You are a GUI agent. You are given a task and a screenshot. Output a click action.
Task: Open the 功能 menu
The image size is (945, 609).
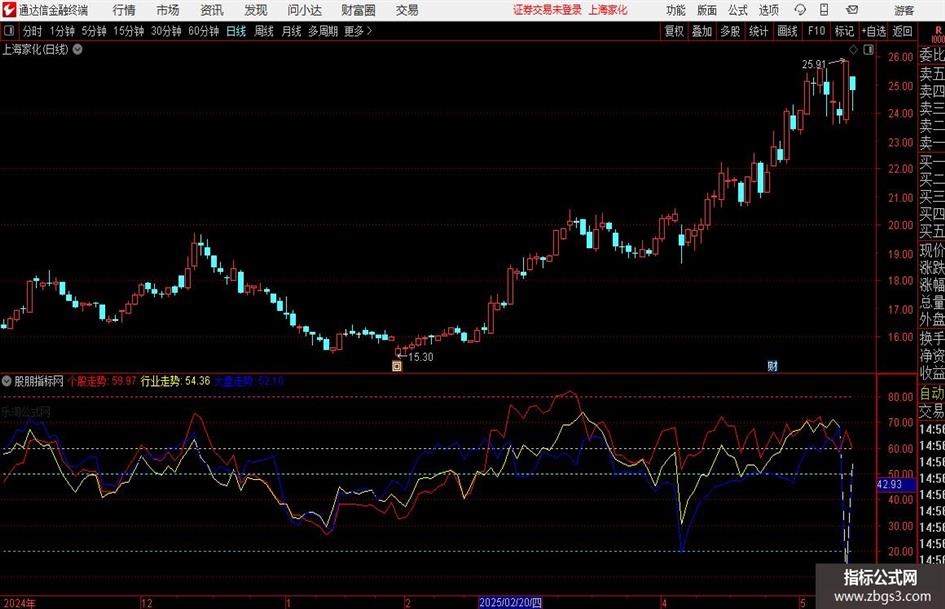coord(676,10)
